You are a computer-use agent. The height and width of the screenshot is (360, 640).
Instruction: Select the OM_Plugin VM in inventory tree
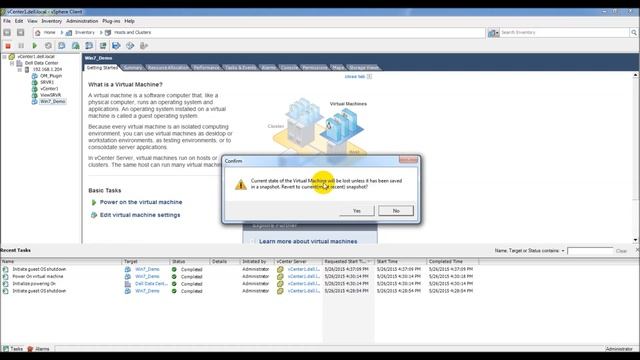pyautogui.click(x=51, y=76)
